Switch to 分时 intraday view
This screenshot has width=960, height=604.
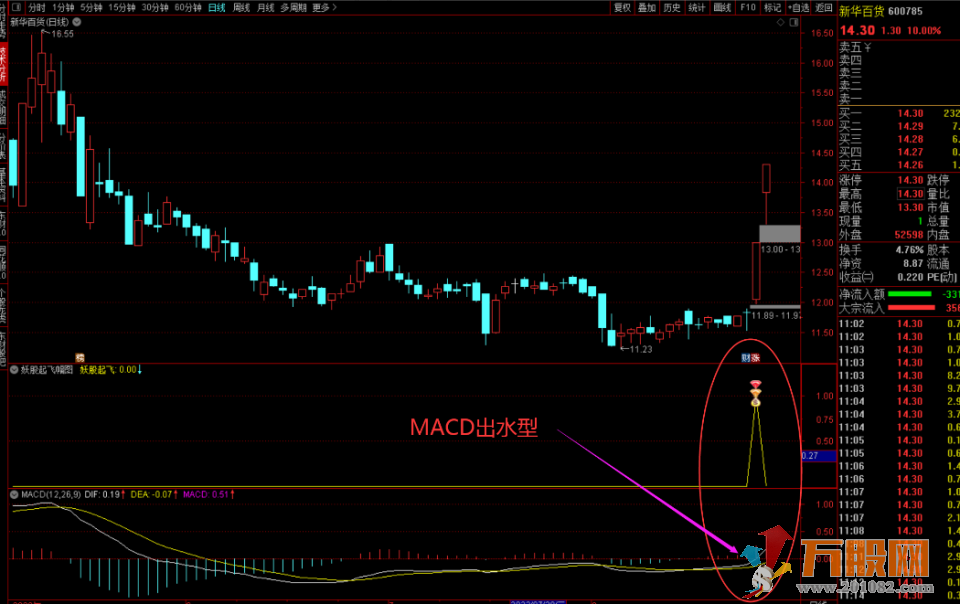click(x=37, y=7)
